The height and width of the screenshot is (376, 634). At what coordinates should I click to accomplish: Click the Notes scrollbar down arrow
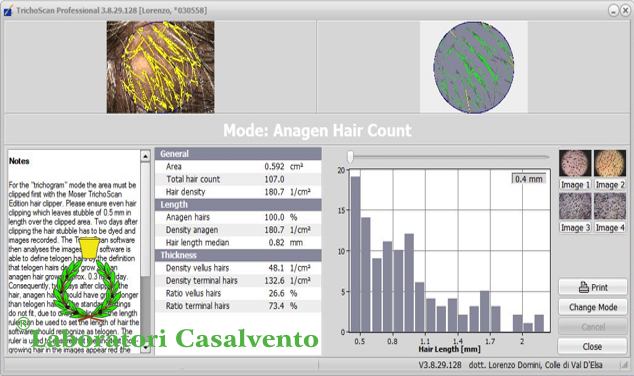click(x=146, y=348)
